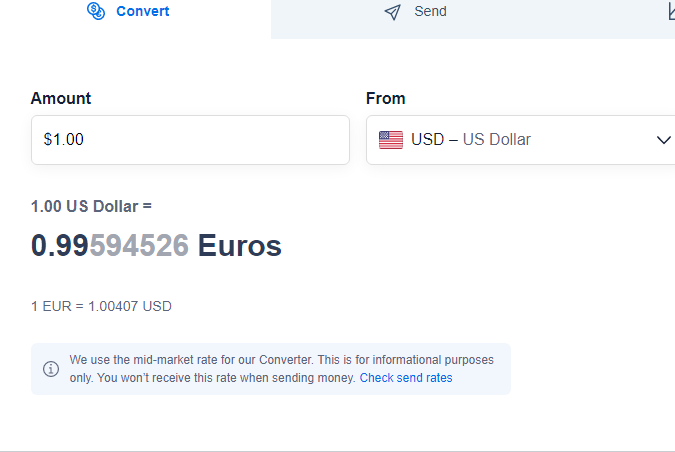Click the 1 EUR = 1.00407 USD rate
This screenshot has height=452, width=675.
coord(102,306)
